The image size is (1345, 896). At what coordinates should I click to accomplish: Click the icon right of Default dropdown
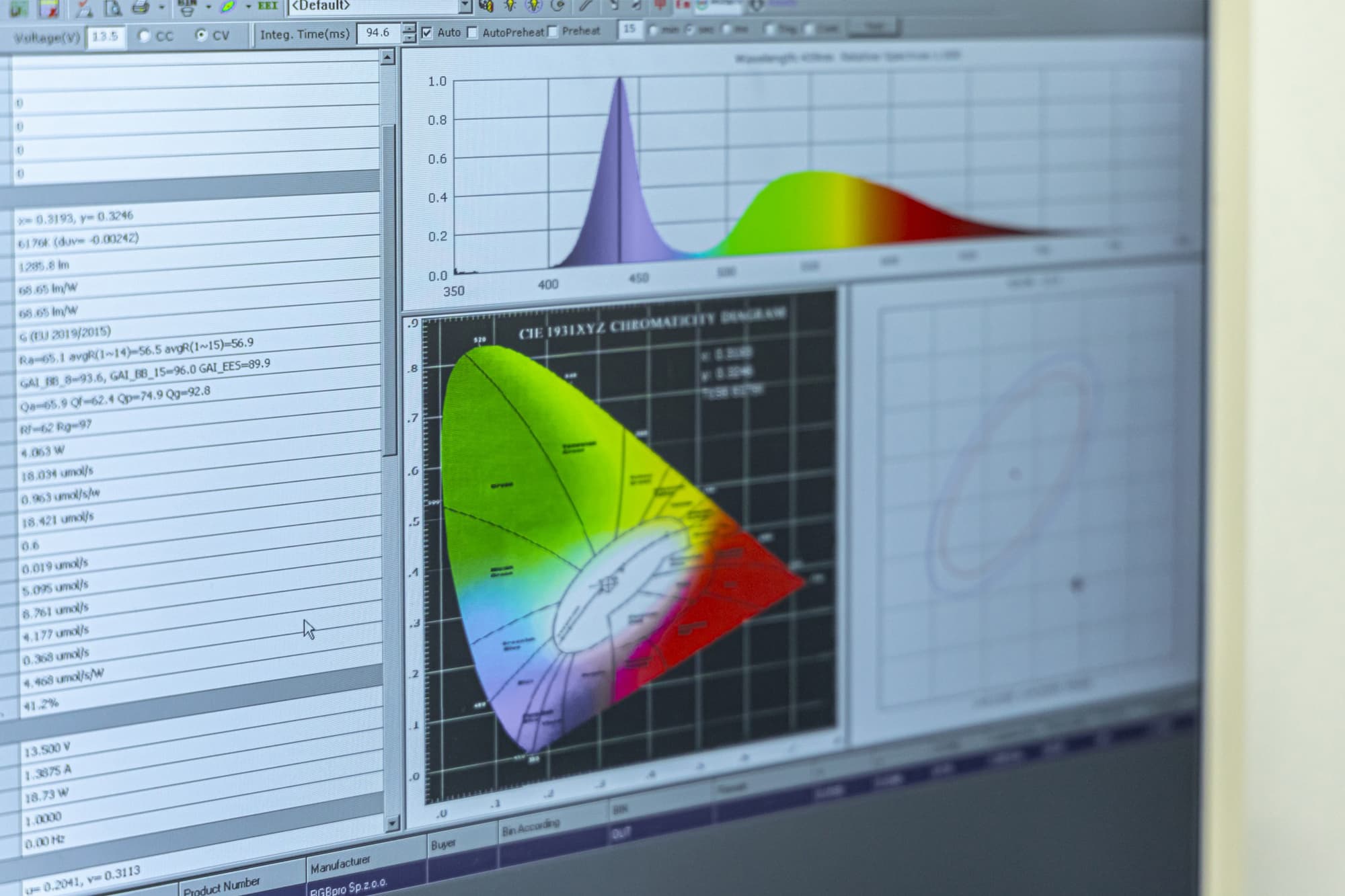click(486, 6)
